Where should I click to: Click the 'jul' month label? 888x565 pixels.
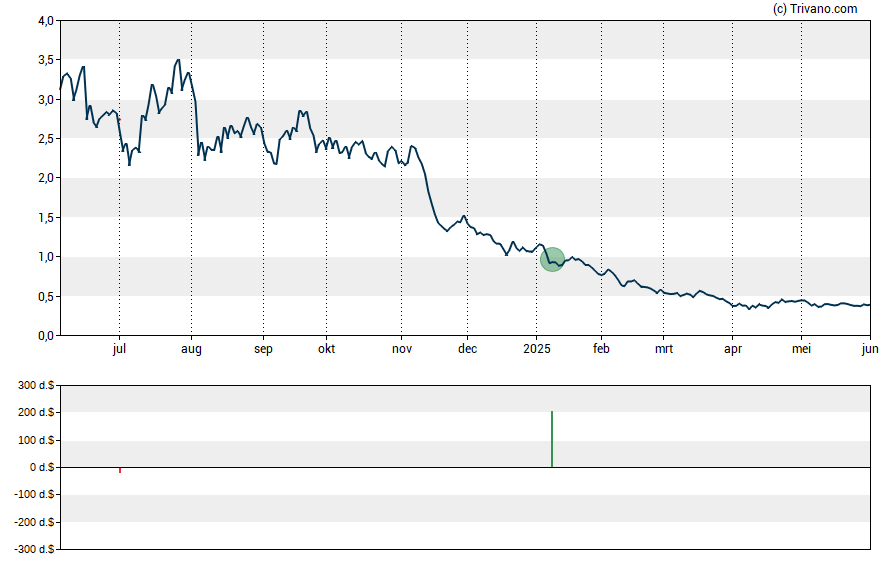coord(119,349)
